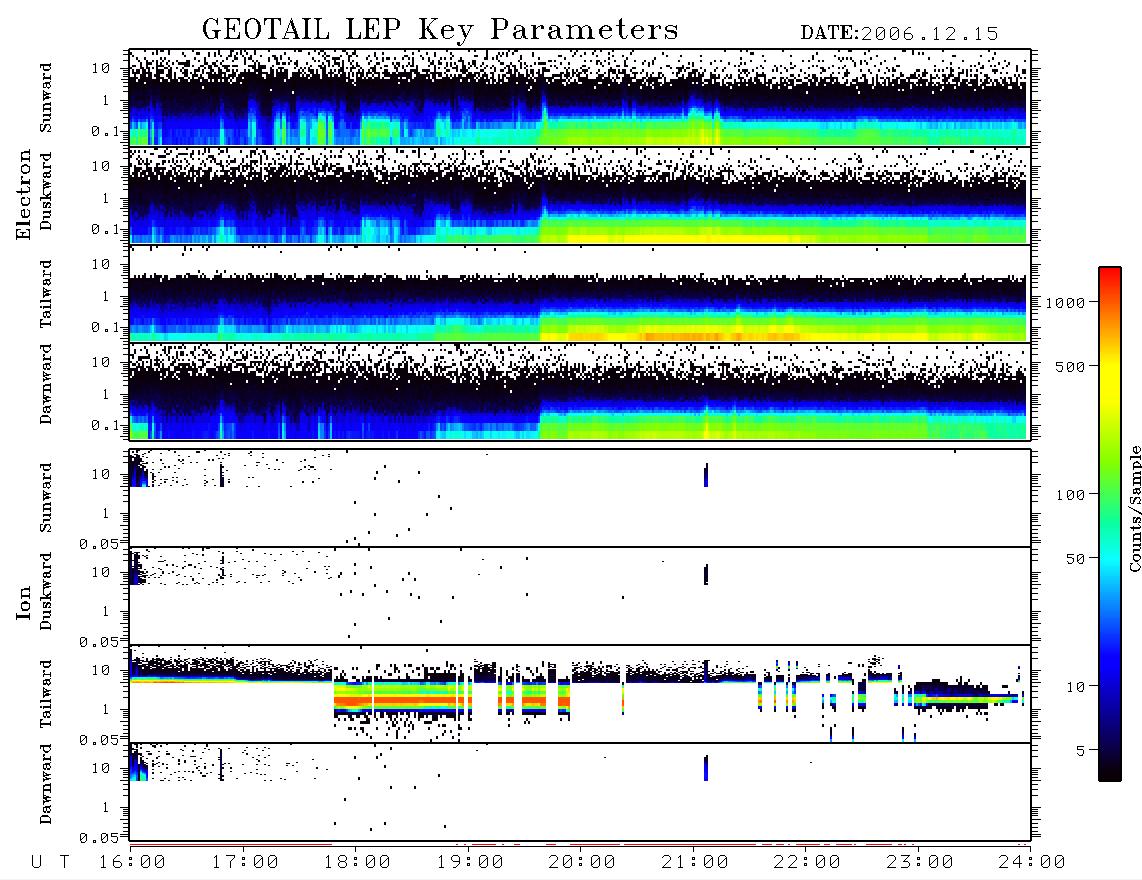Click the Electron Duskward spectrogram panel
Screen dimensions: 1142x880
point(580,195)
